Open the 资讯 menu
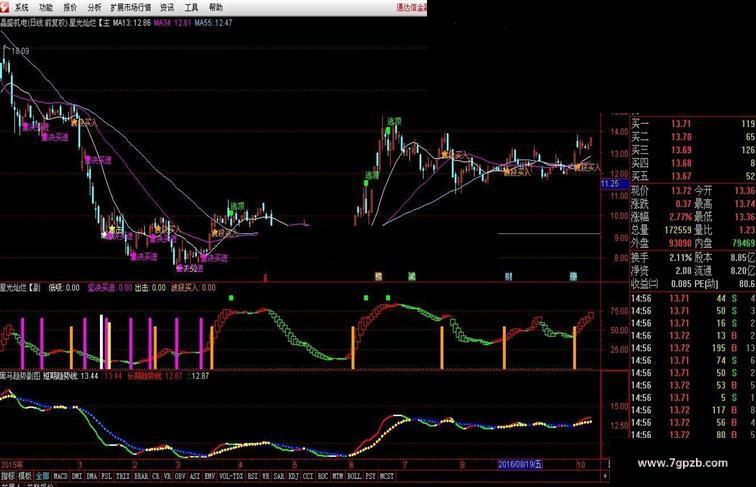 (x=167, y=7)
